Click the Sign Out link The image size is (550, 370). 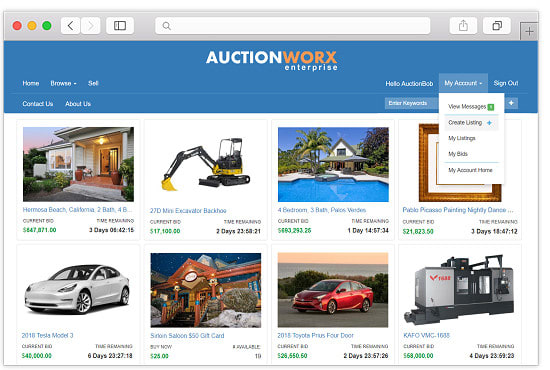click(506, 83)
